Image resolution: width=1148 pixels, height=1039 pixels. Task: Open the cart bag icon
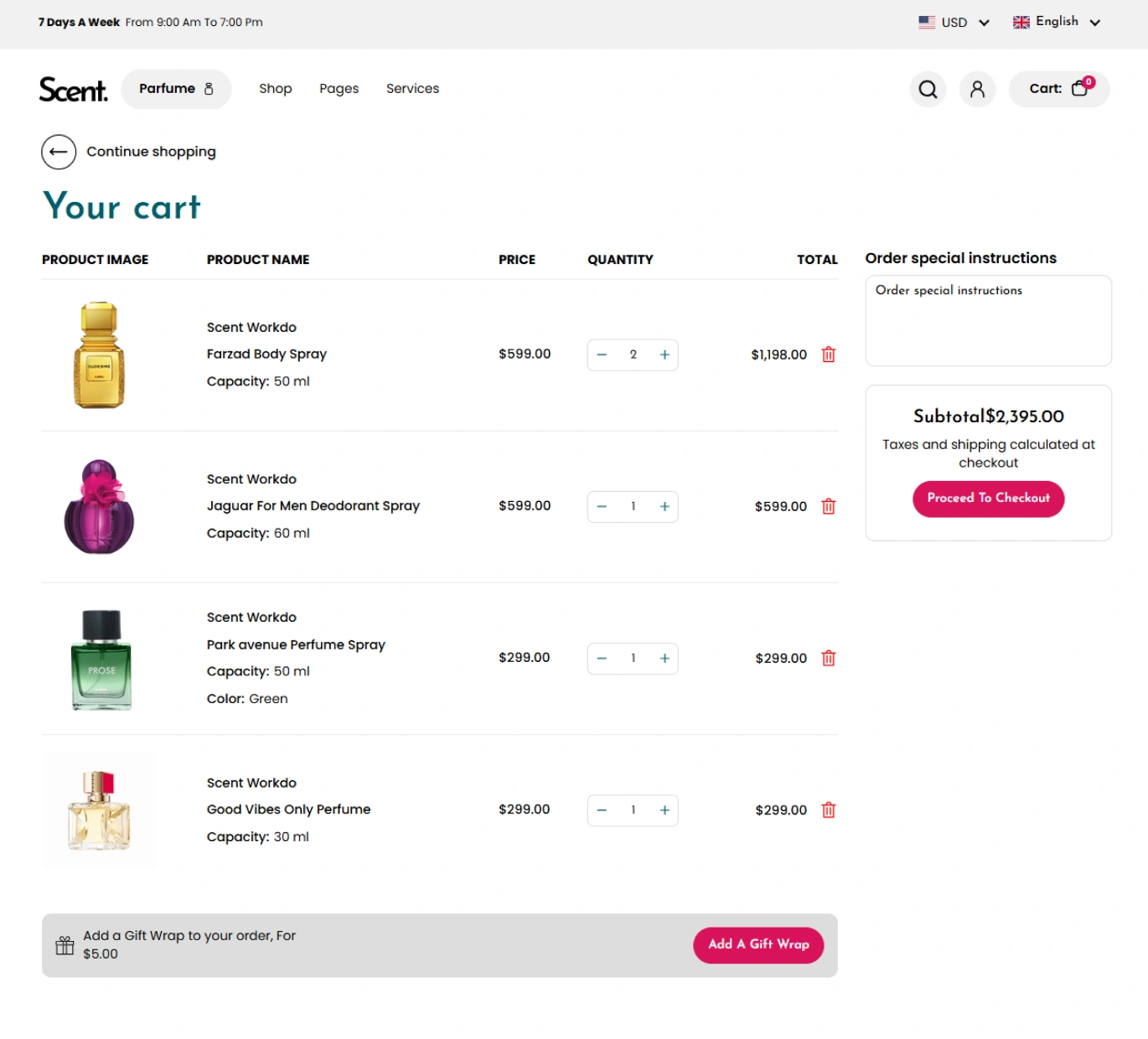click(x=1080, y=88)
